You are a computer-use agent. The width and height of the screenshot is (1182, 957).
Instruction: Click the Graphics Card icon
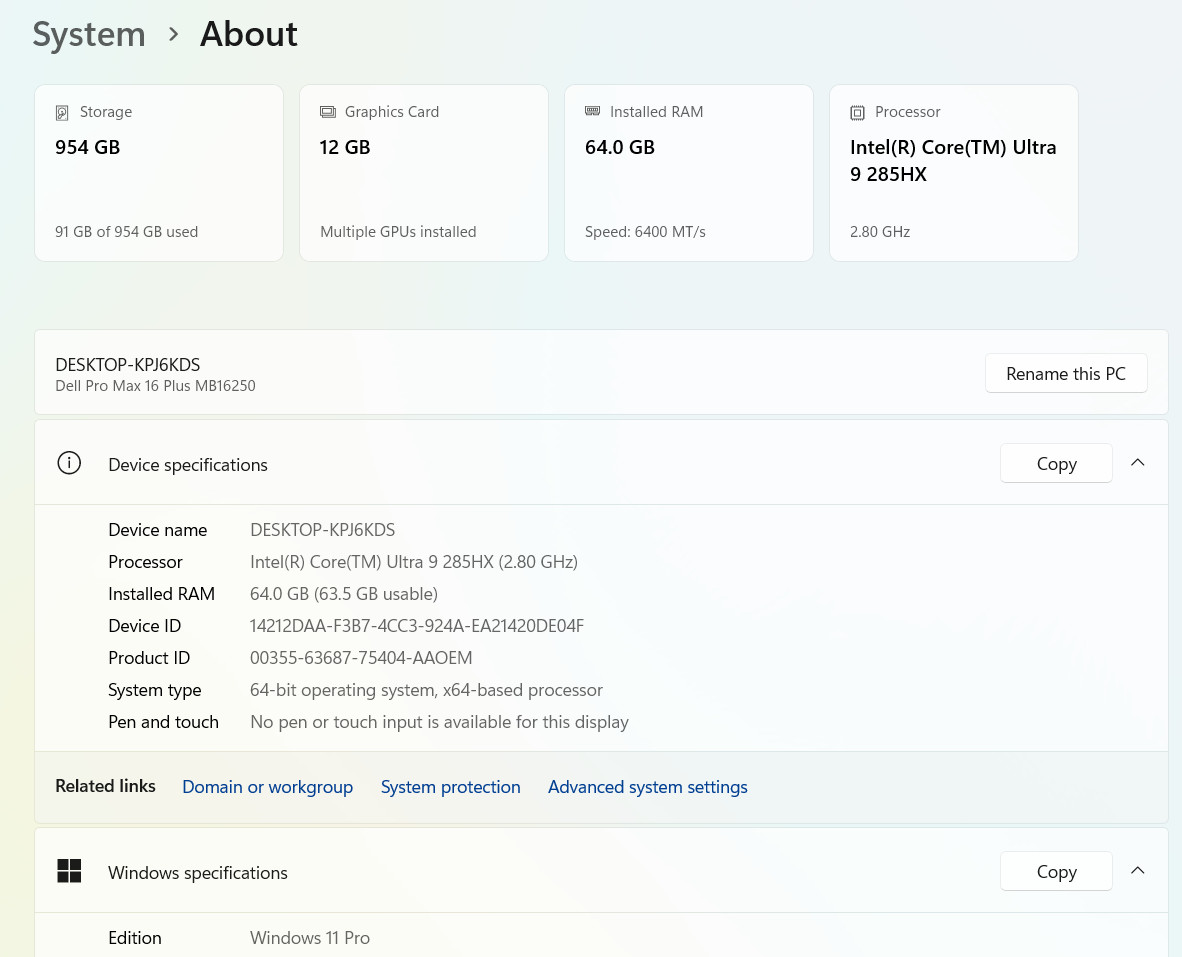pos(328,112)
